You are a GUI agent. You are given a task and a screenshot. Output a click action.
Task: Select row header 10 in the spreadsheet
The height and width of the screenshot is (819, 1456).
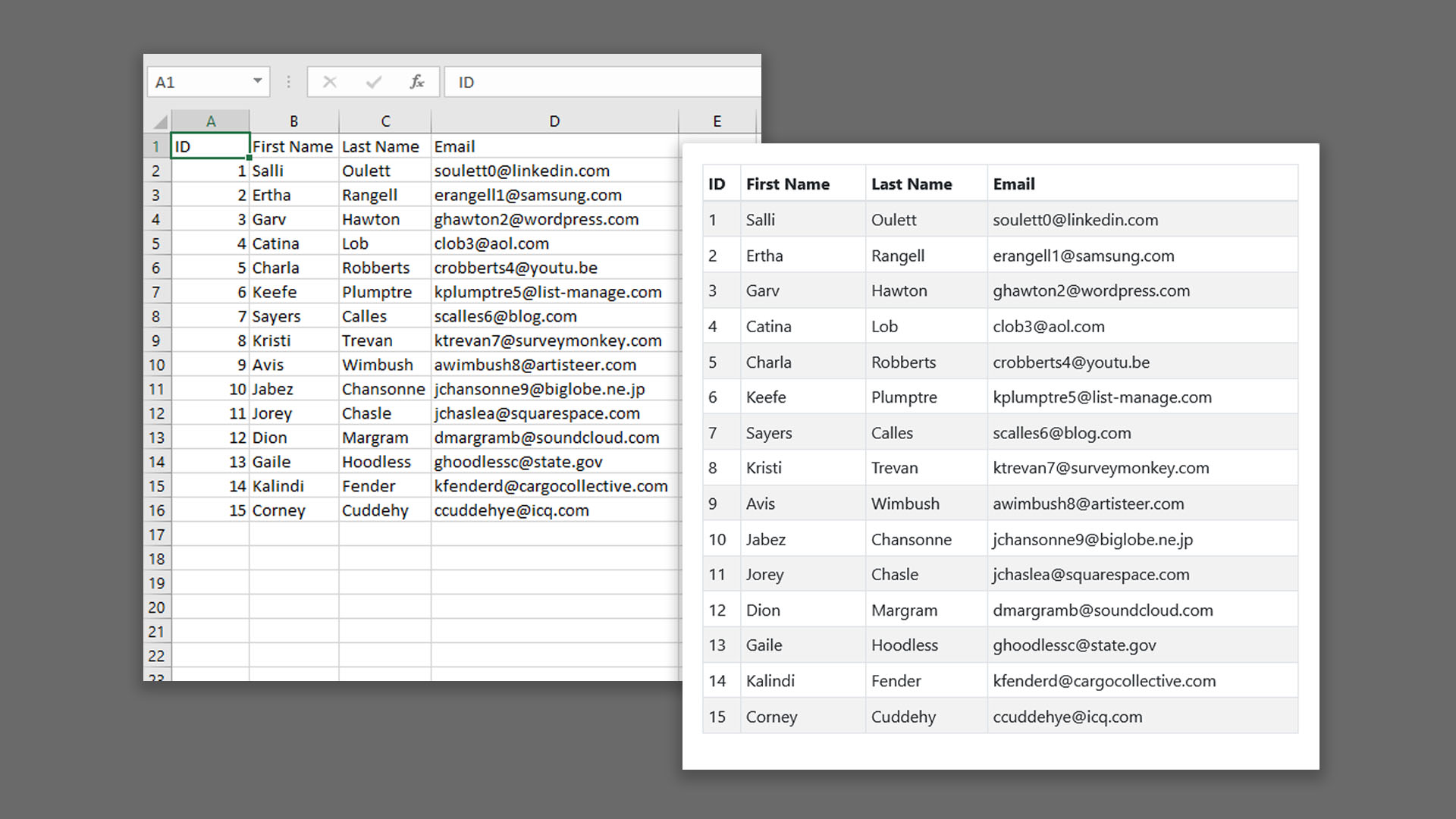tap(157, 365)
